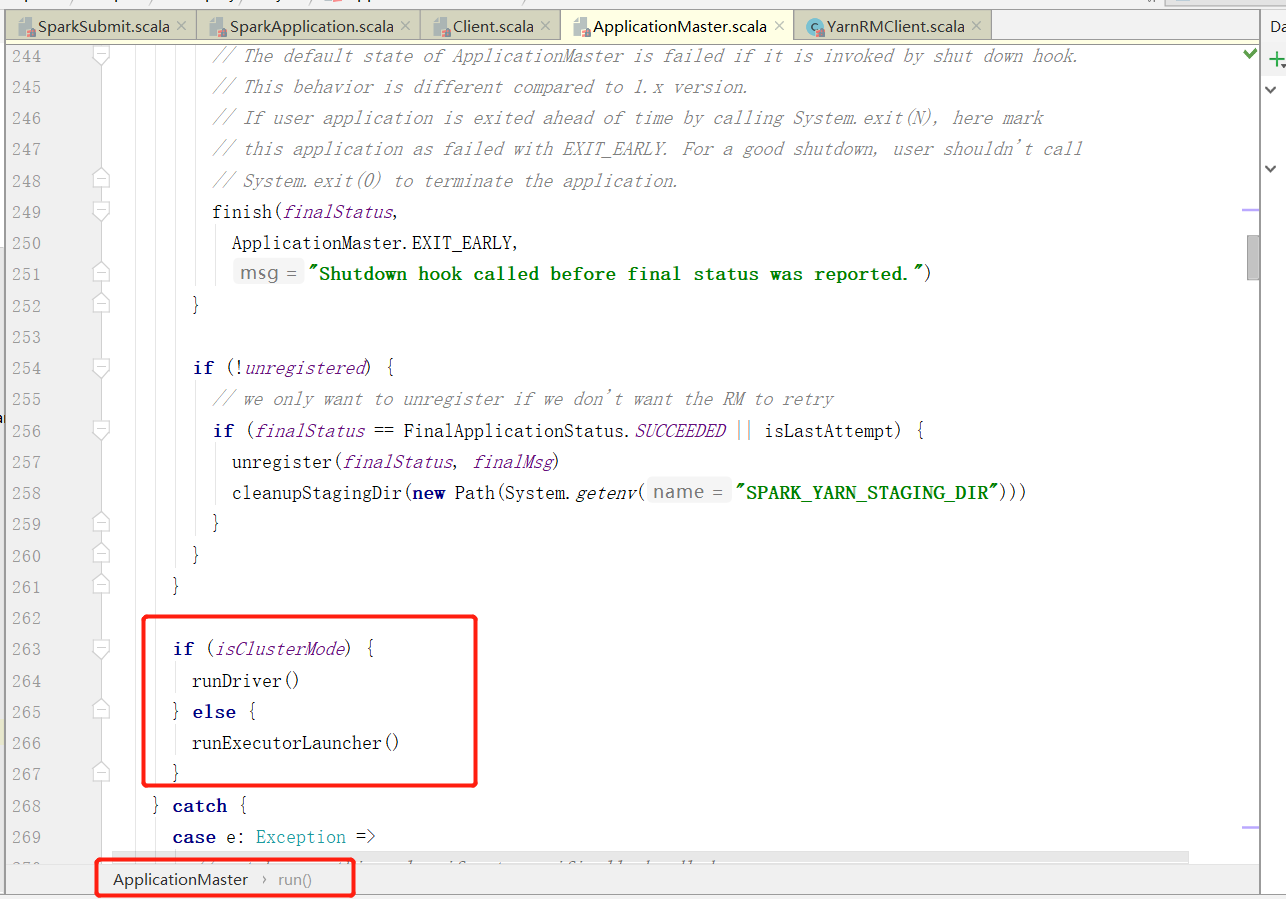Click the 'catch' keyword on line 268

[200, 805]
